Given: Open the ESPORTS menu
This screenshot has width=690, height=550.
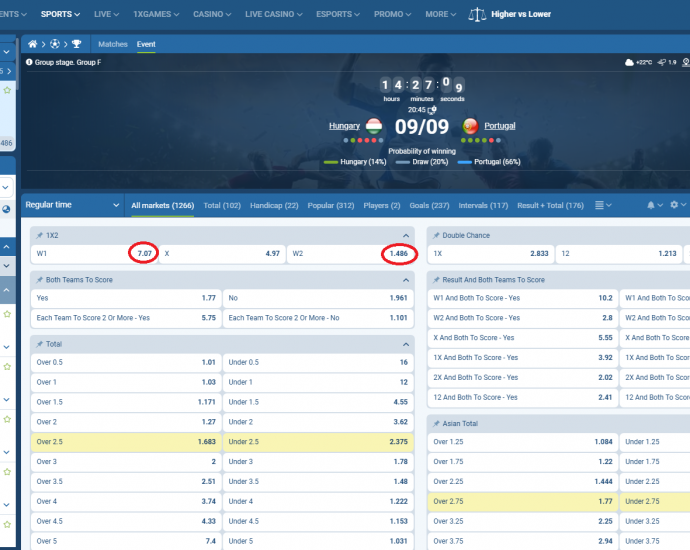Looking at the screenshot, I should point(338,14).
